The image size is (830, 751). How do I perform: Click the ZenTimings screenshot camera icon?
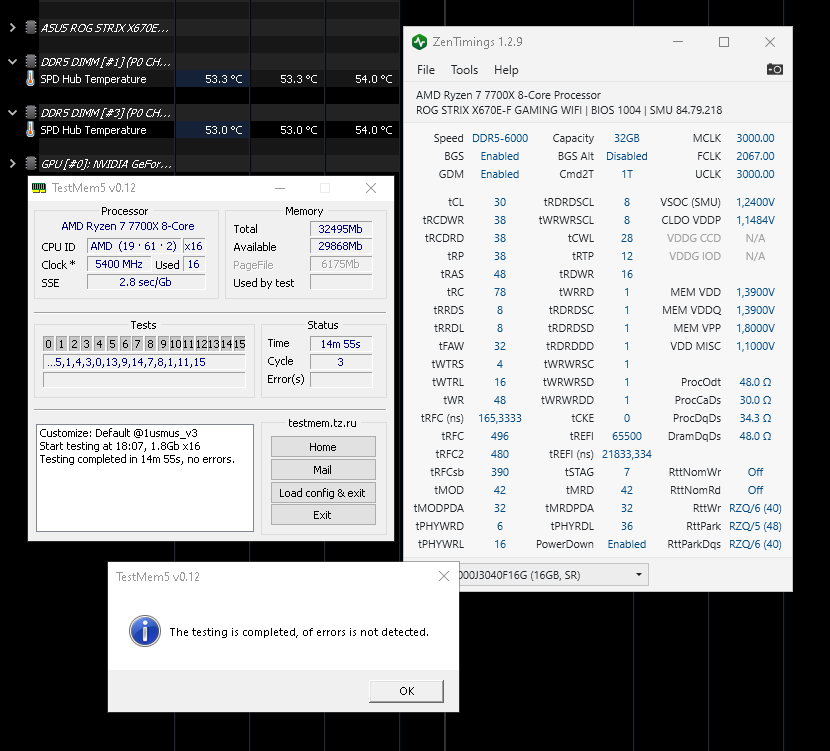(x=774, y=69)
